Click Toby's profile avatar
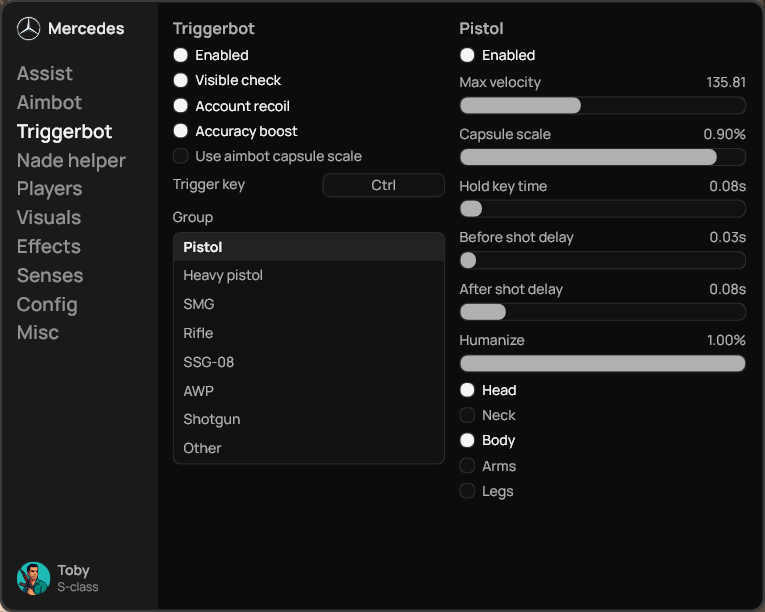This screenshot has width=765, height=612. pyautogui.click(x=34, y=578)
